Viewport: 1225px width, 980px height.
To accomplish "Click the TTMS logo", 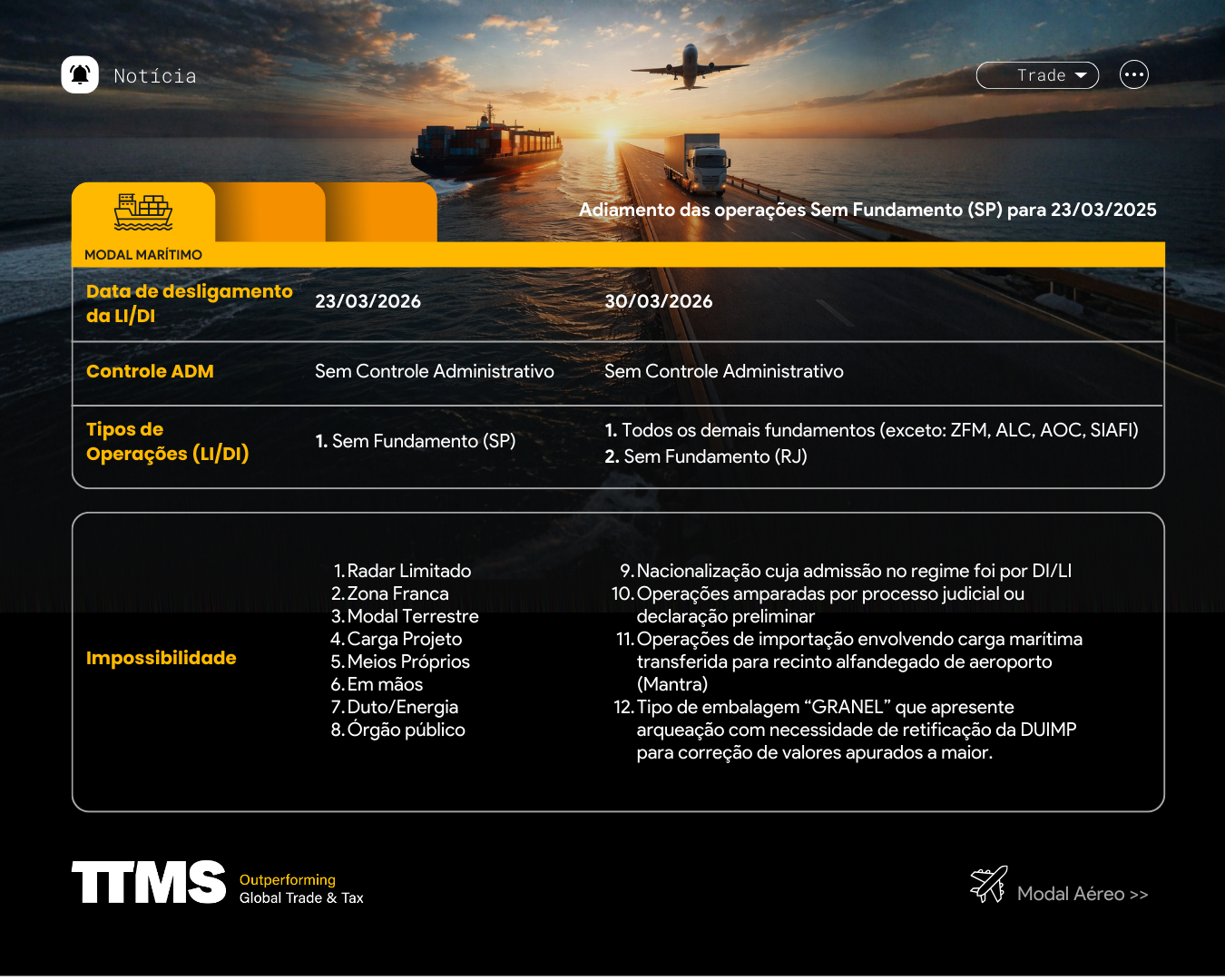I will click(149, 883).
